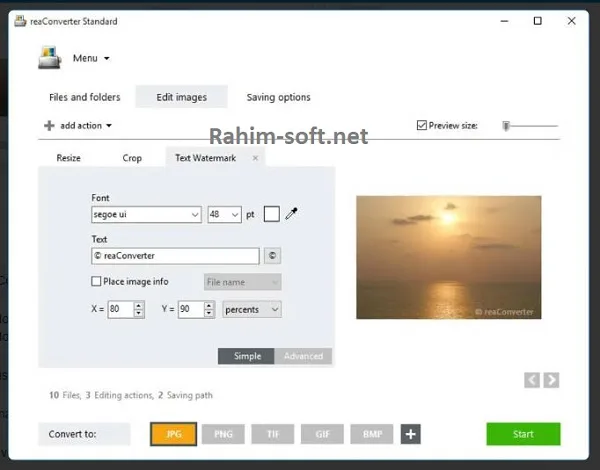The image size is (600, 470).
Task: Click the green Start button
Action: [523, 434]
